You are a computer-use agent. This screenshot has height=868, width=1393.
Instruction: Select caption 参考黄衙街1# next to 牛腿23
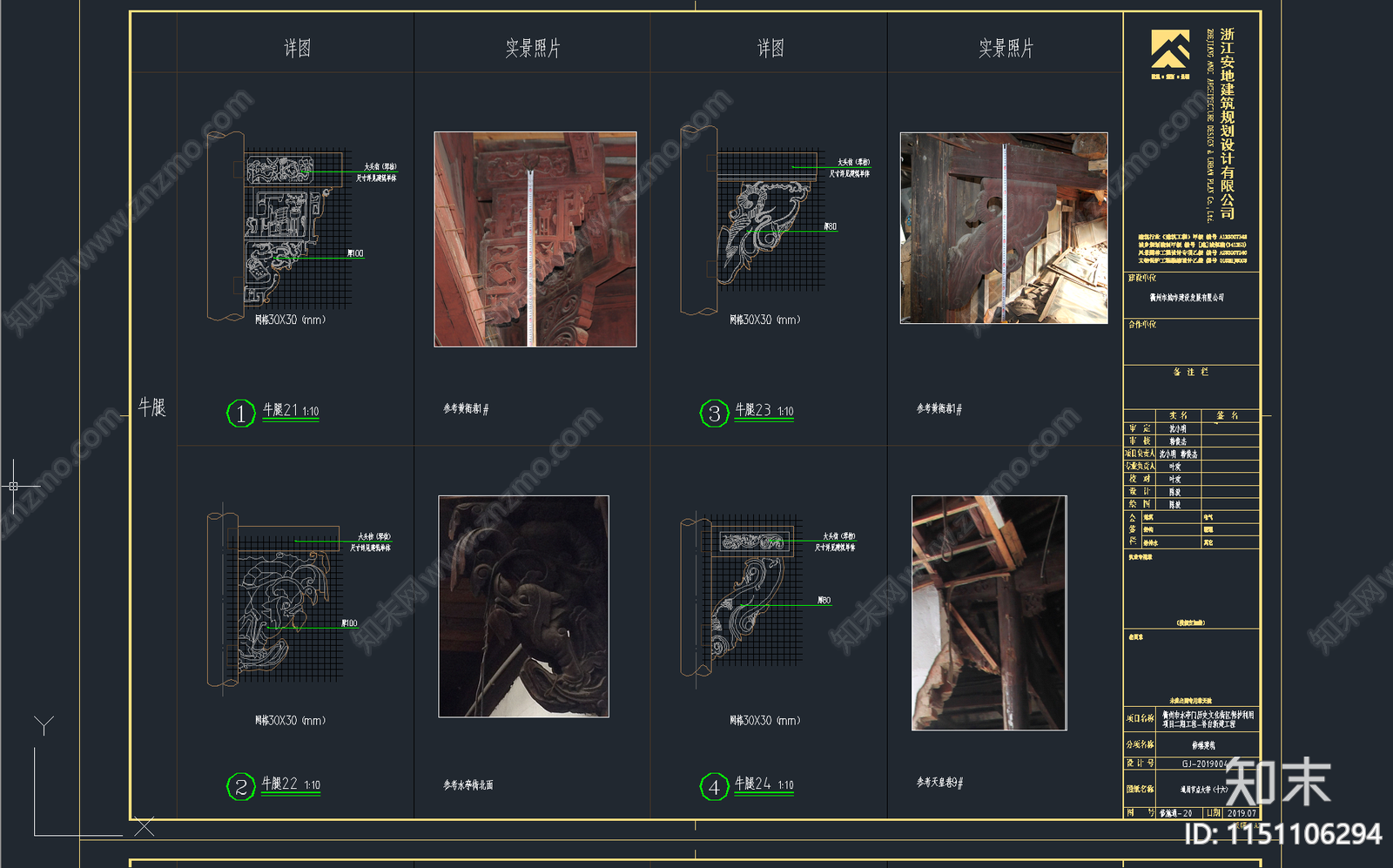(x=939, y=408)
